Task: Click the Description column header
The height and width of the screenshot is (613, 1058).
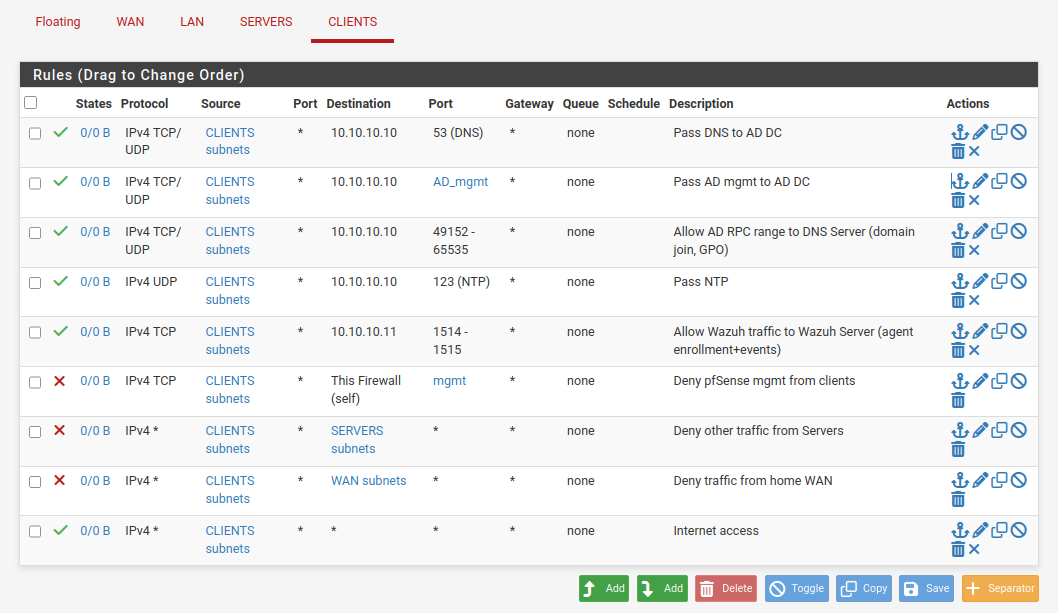Action: point(701,103)
